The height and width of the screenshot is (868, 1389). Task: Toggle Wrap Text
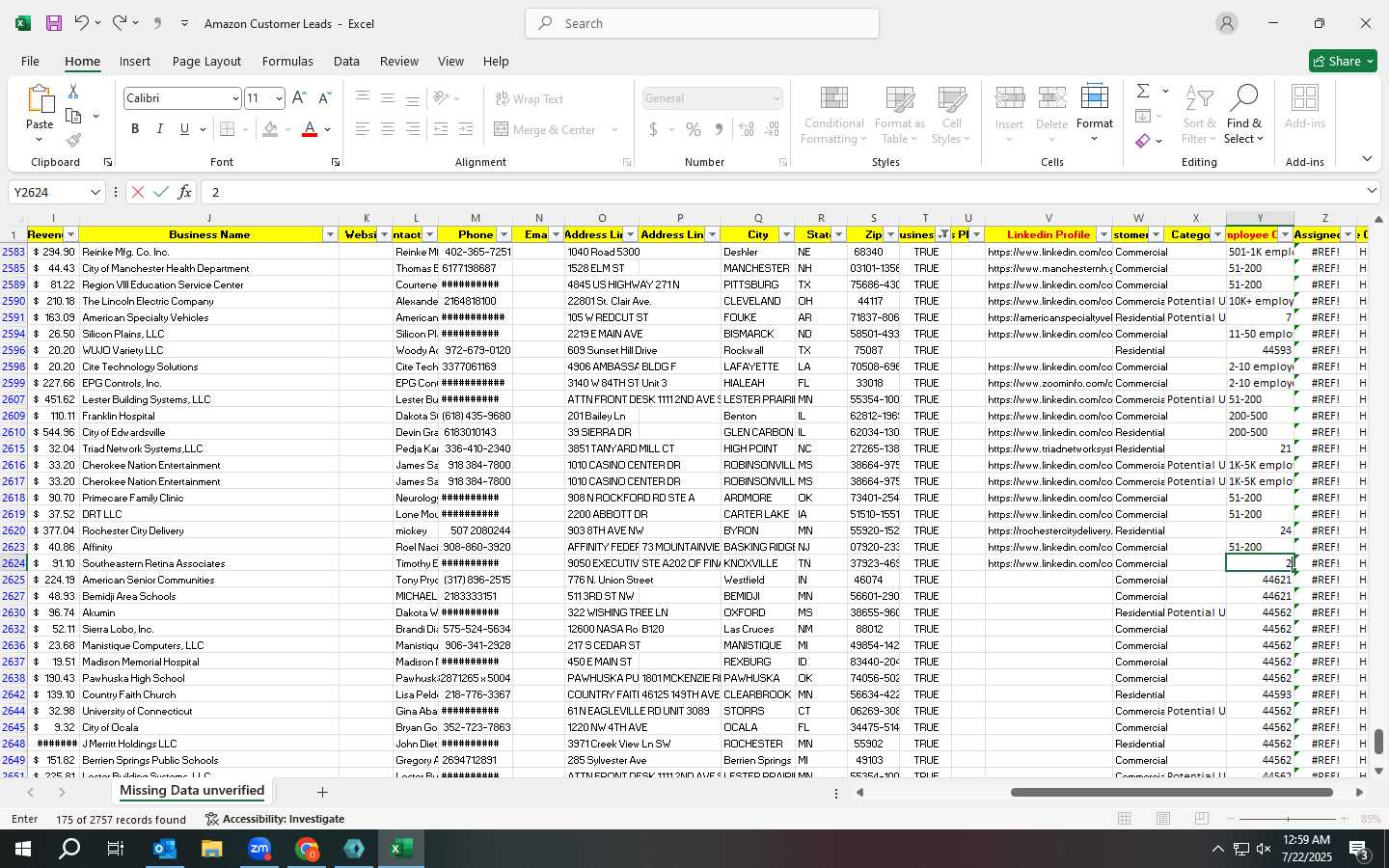tap(529, 98)
